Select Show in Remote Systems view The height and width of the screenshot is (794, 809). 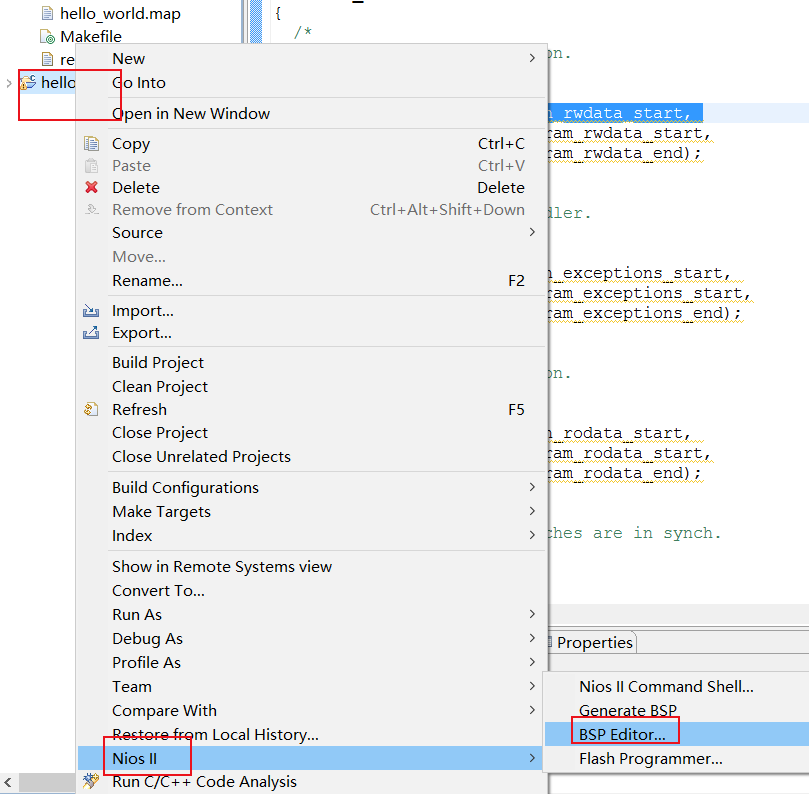point(312,566)
